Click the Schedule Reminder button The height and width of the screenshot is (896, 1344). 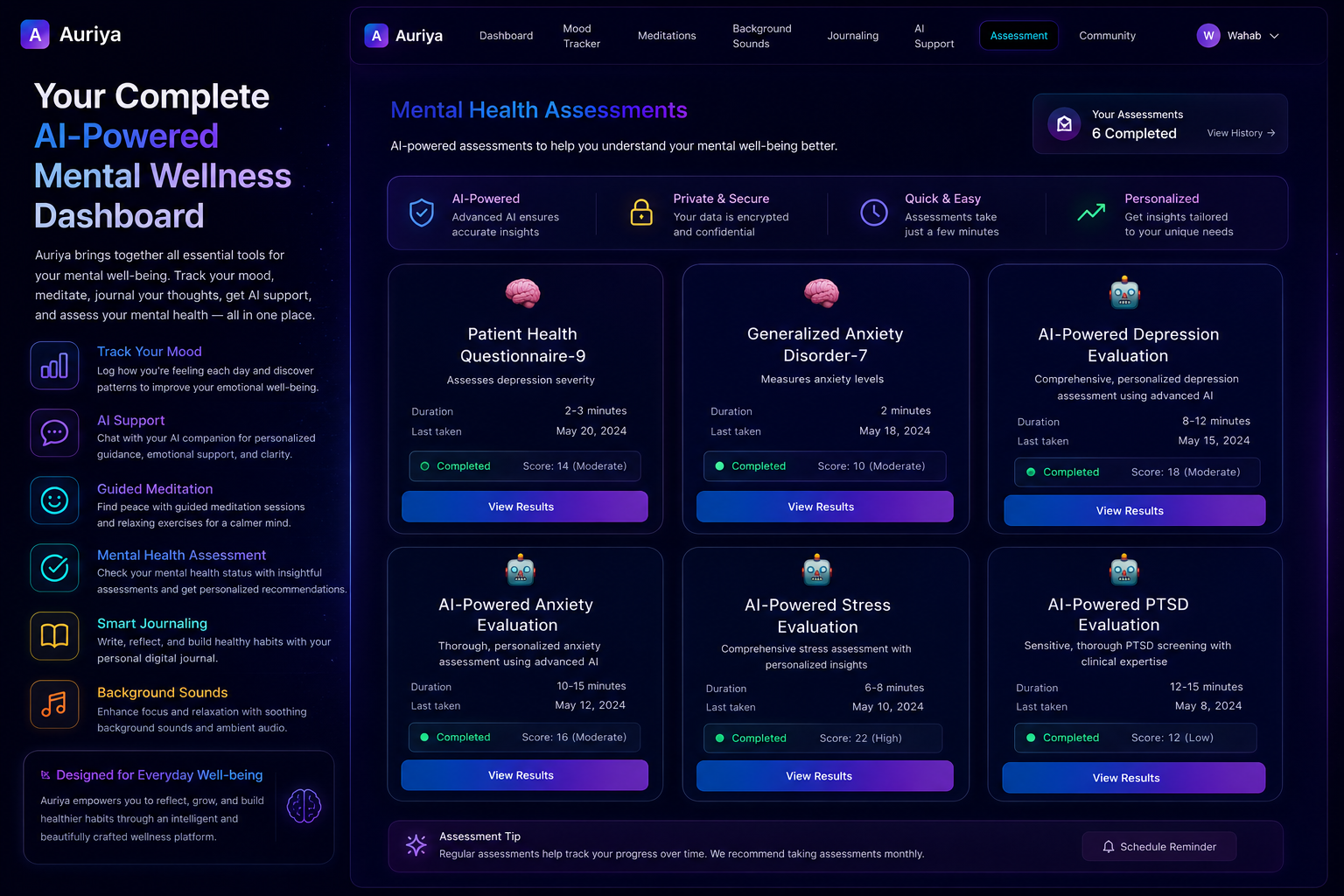(x=1159, y=847)
